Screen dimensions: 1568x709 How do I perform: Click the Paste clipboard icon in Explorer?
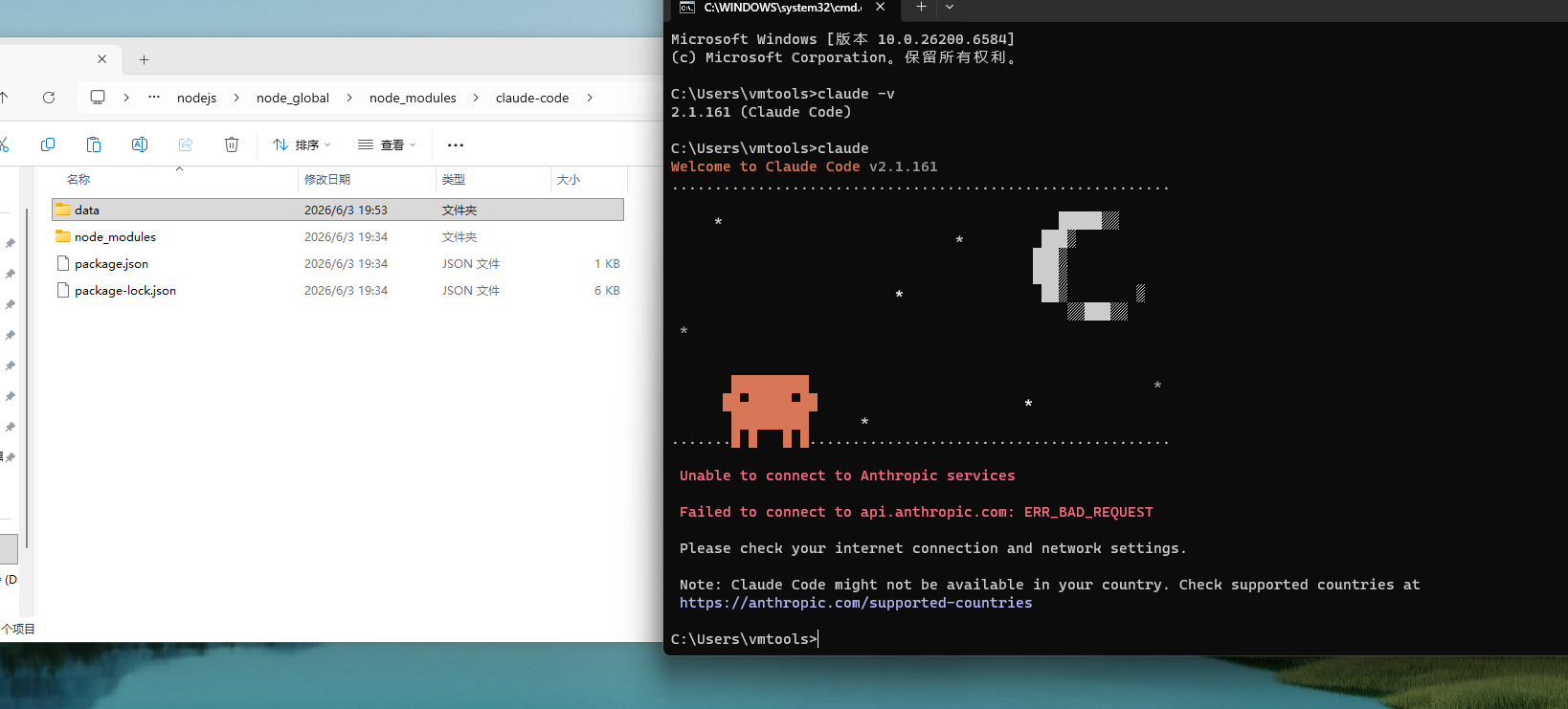pyautogui.click(x=94, y=144)
